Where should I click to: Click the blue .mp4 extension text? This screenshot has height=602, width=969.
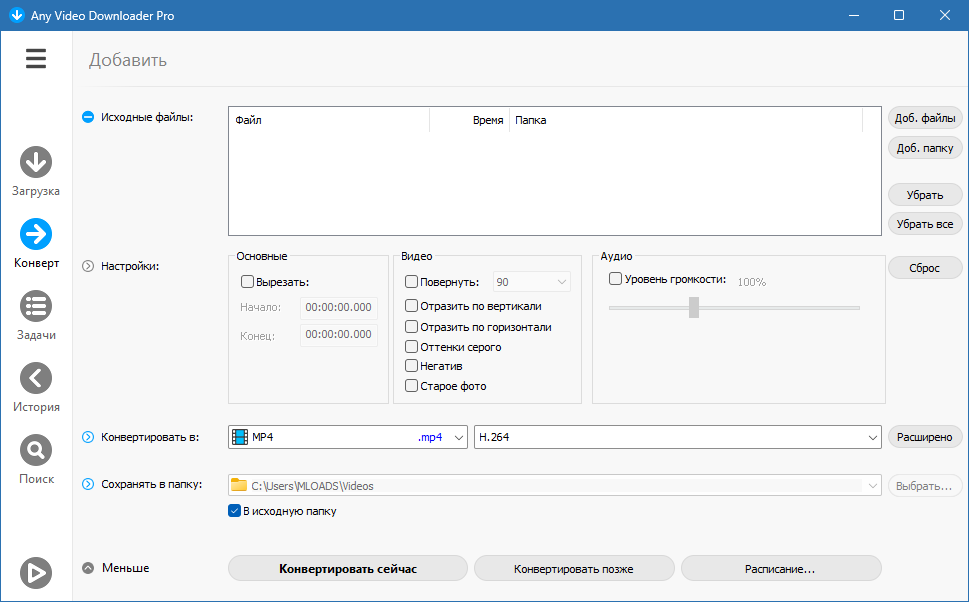(430, 437)
